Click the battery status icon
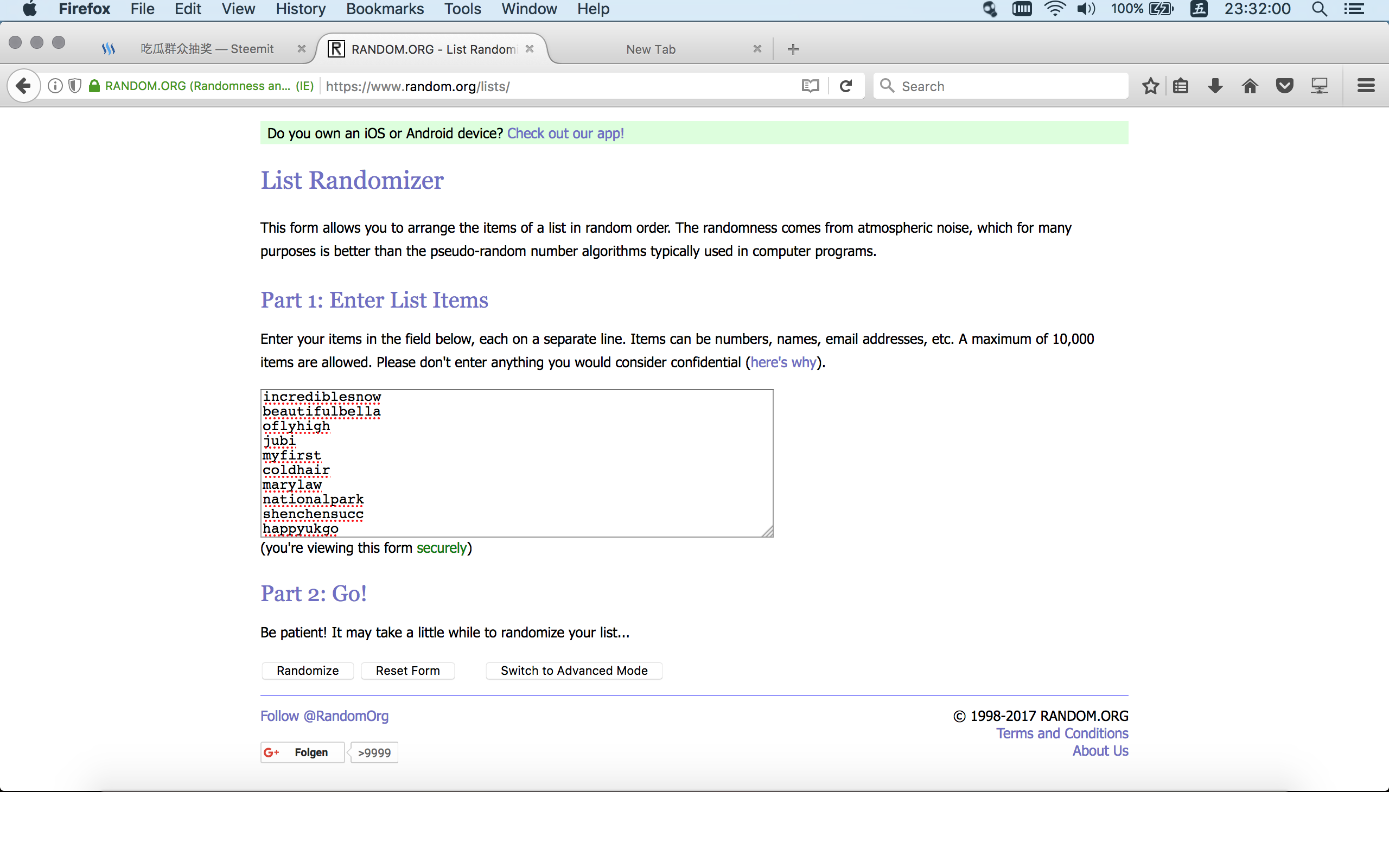 [1142, 9]
